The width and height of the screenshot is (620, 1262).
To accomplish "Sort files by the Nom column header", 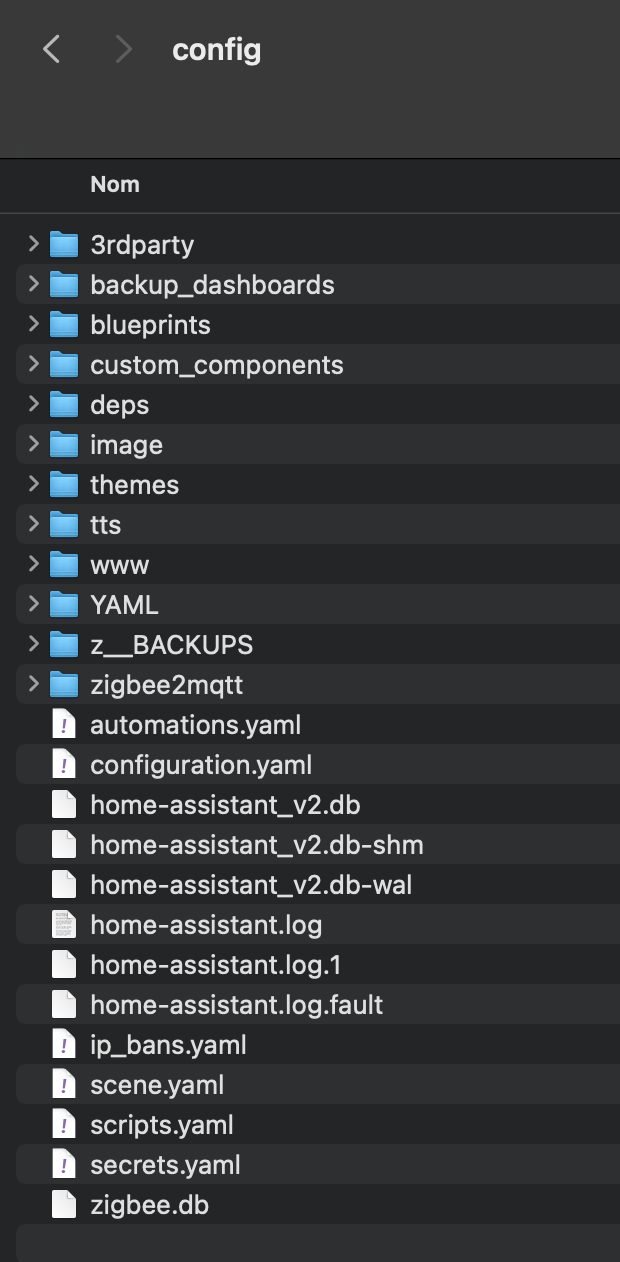I will coord(115,184).
